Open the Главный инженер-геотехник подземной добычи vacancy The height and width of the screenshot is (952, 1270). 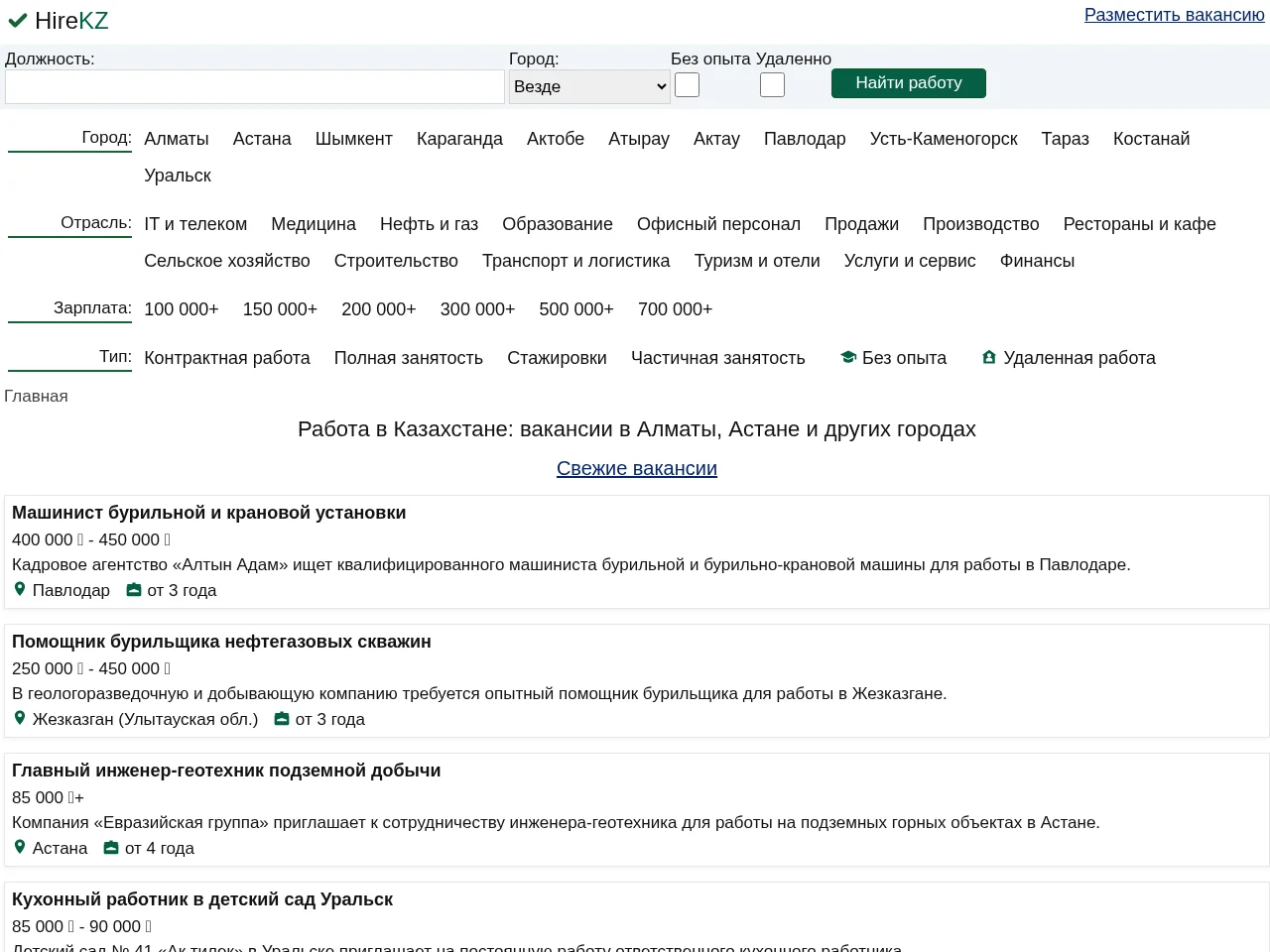[226, 771]
